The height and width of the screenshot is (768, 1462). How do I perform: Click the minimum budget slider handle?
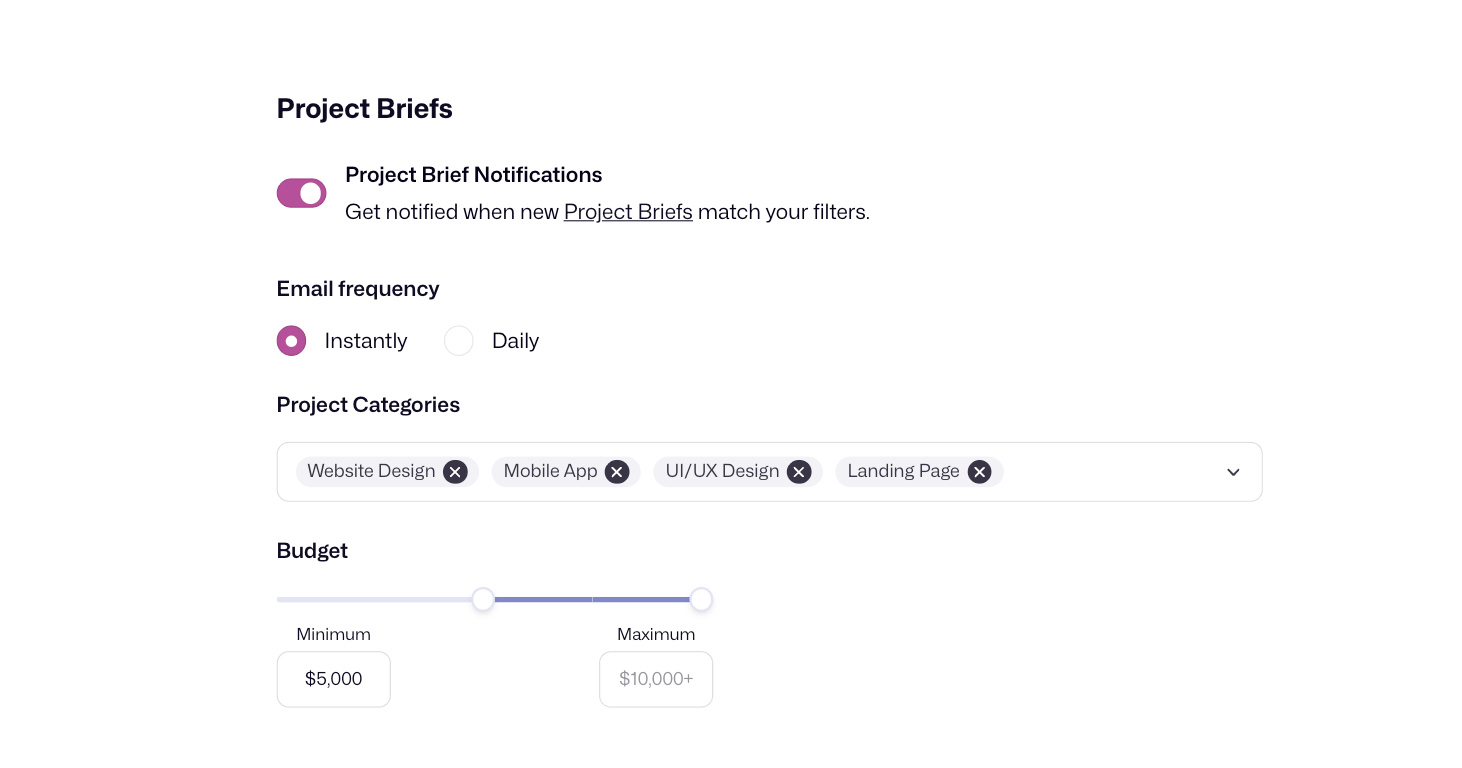pos(483,600)
